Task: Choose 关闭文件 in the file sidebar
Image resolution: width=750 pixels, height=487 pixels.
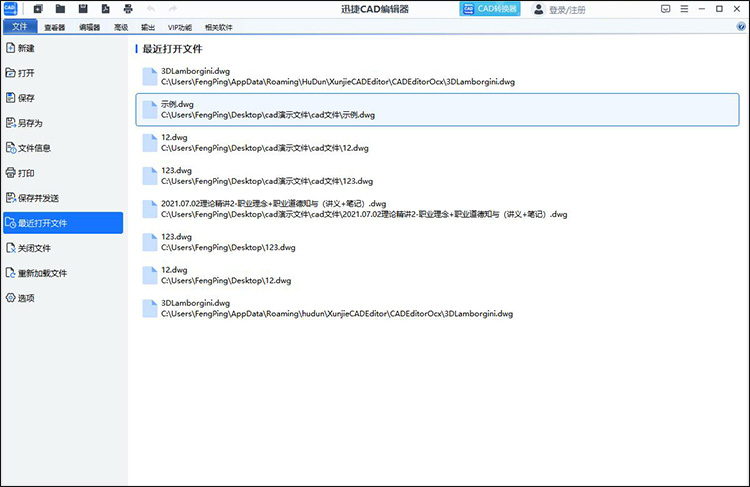Action: [x=63, y=248]
